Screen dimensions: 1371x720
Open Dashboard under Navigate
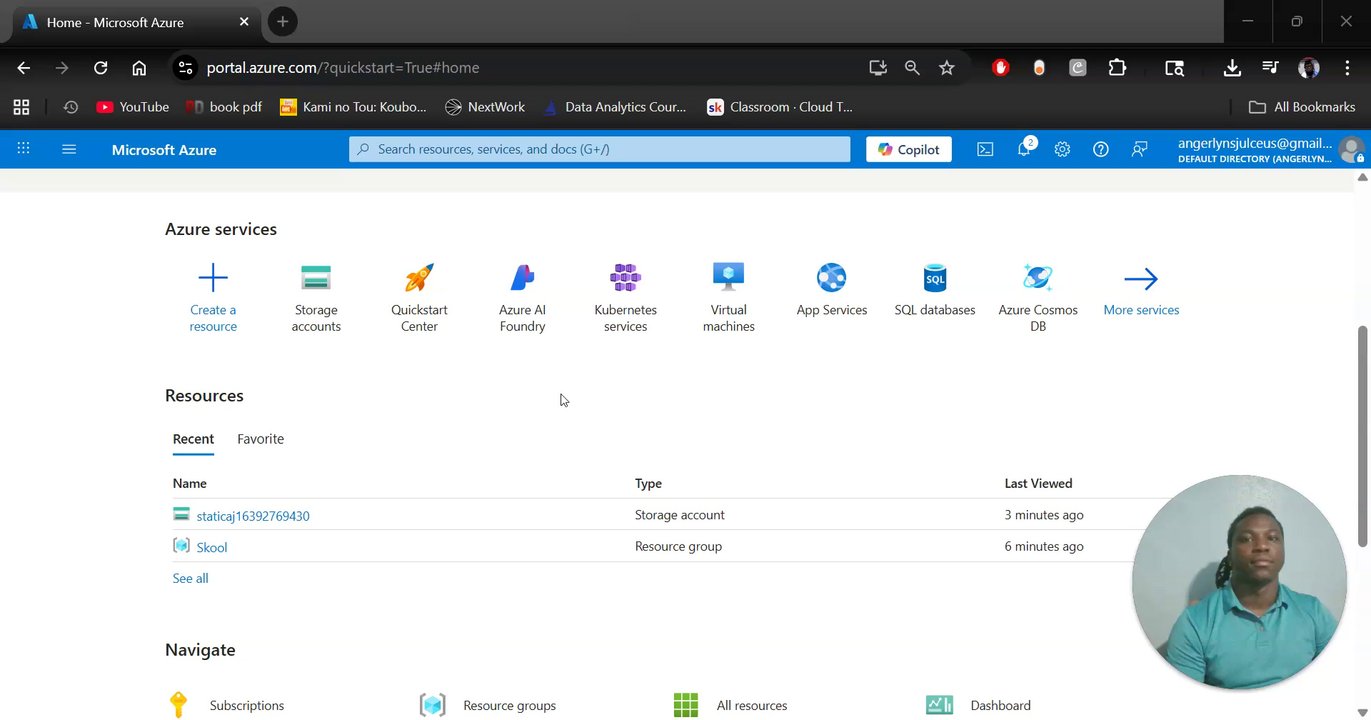pyautogui.click(x=1000, y=705)
